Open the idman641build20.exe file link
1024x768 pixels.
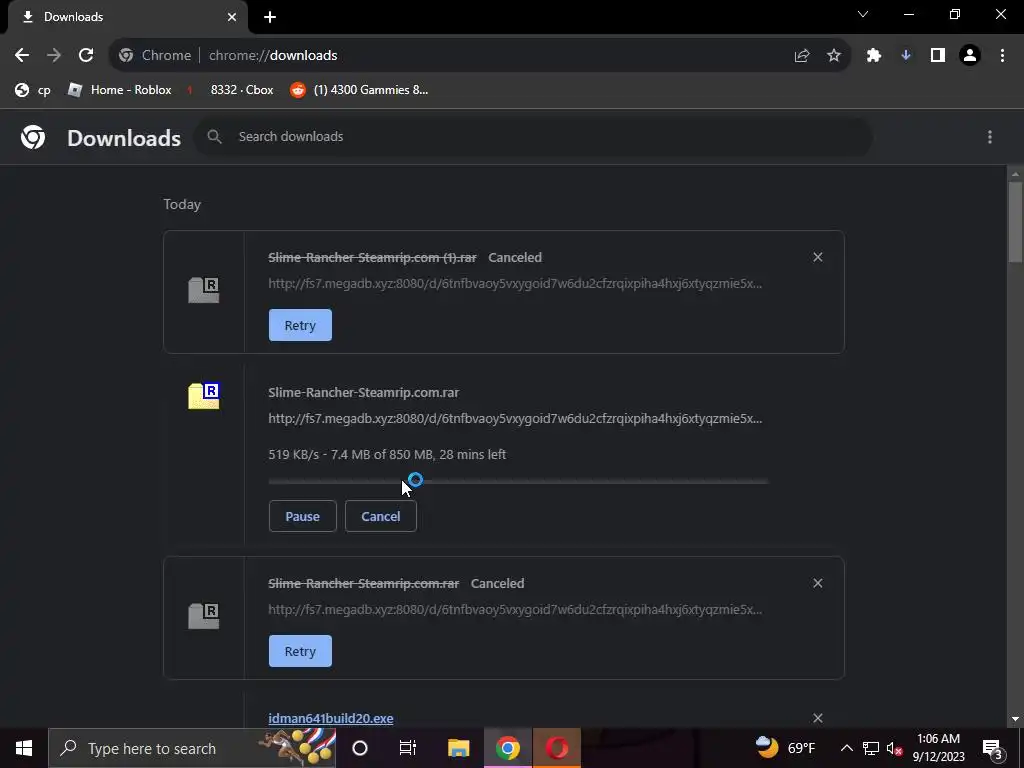330,718
